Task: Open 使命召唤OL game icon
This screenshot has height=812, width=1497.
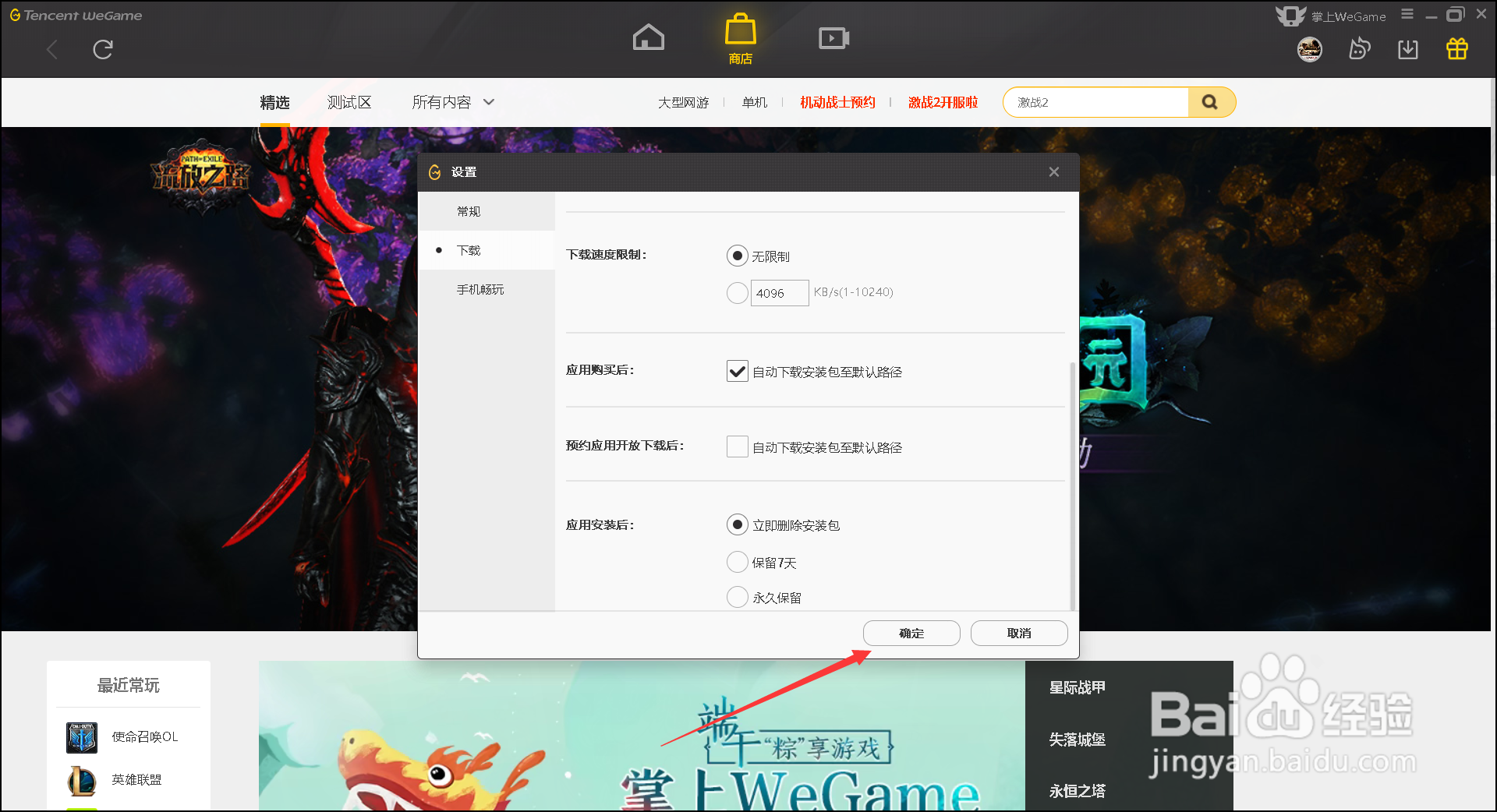Action: [82, 737]
